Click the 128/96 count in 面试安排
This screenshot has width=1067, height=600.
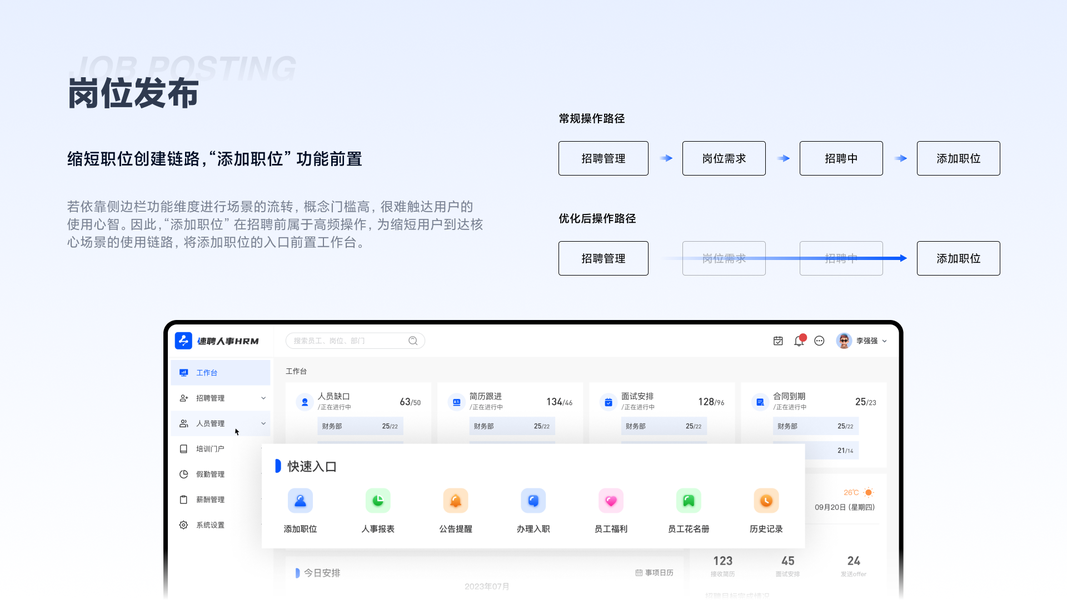coord(711,402)
